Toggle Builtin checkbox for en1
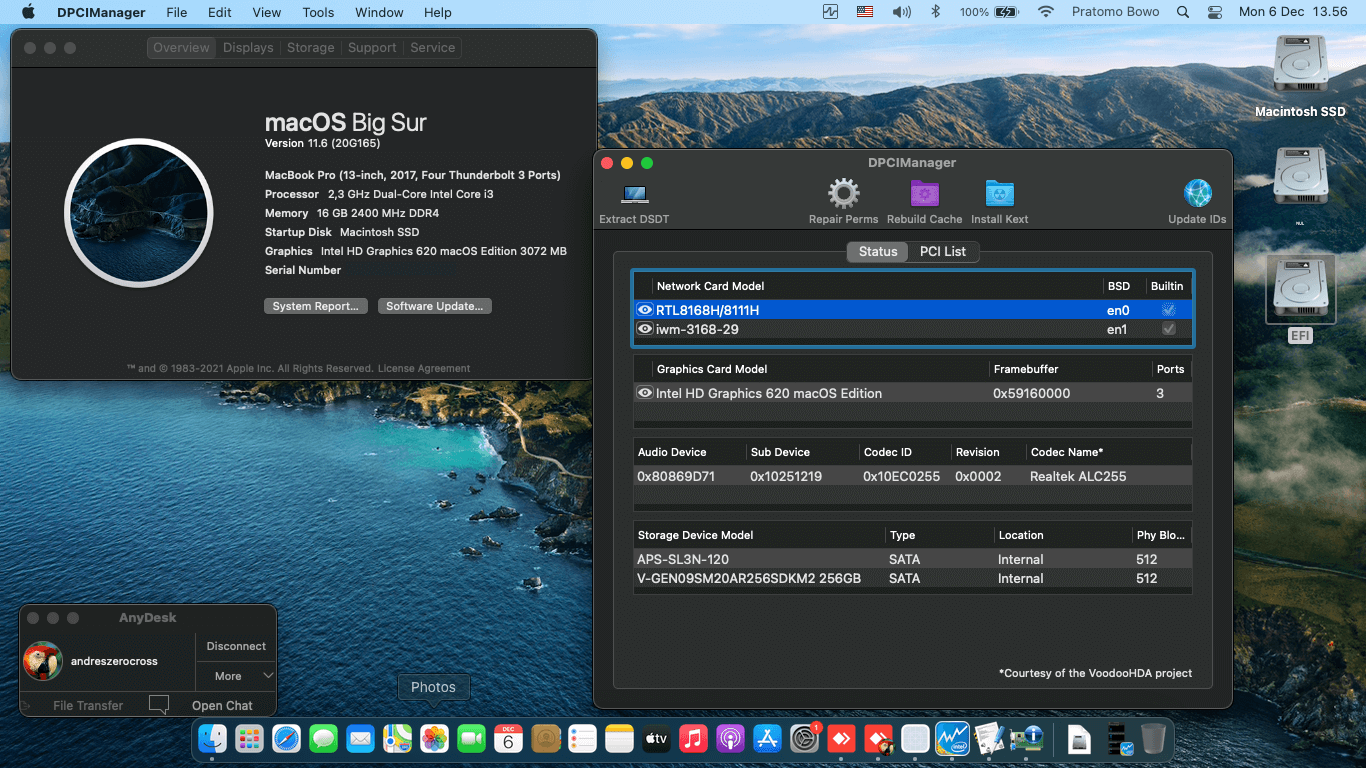Screen dimensions: 1366x768 1168,329
